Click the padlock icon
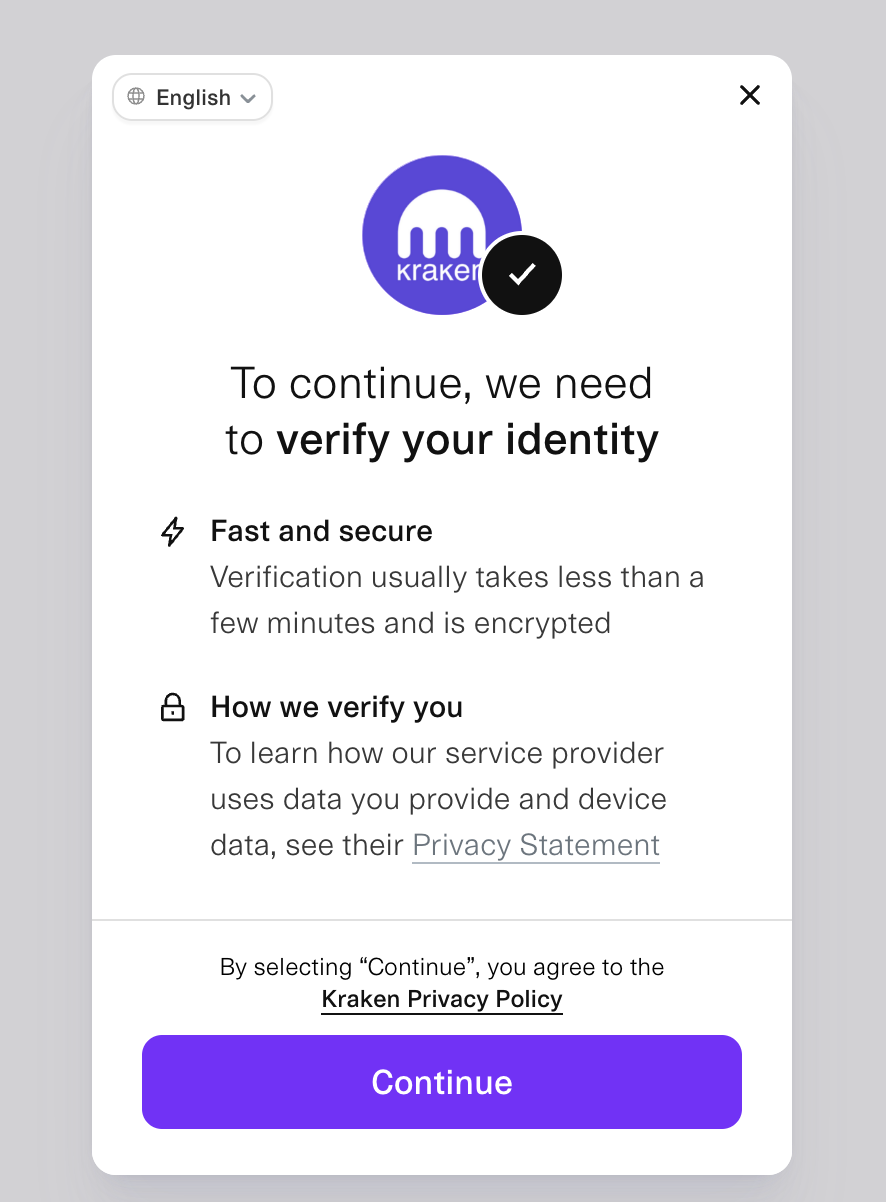 [173, 708]
